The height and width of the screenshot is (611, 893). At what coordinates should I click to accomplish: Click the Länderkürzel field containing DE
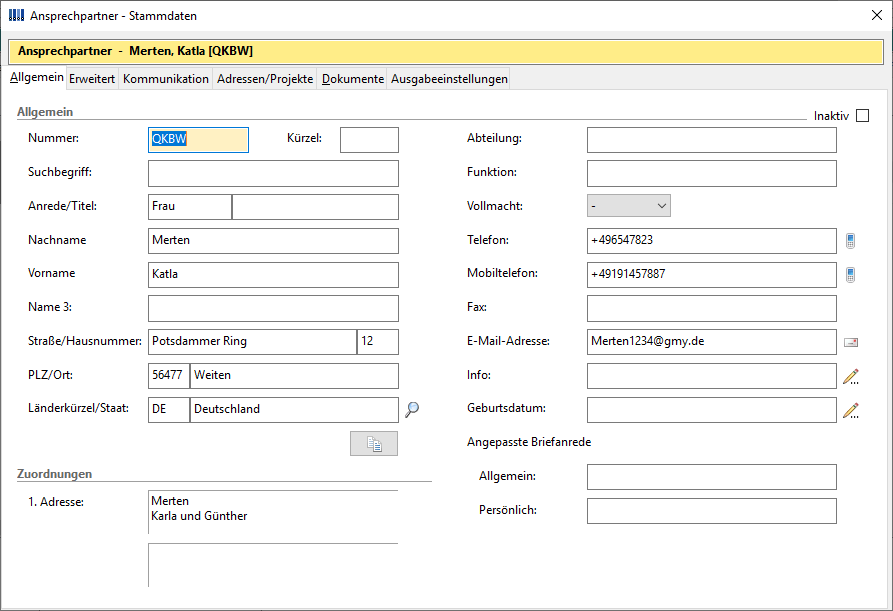tap(169, 410)
